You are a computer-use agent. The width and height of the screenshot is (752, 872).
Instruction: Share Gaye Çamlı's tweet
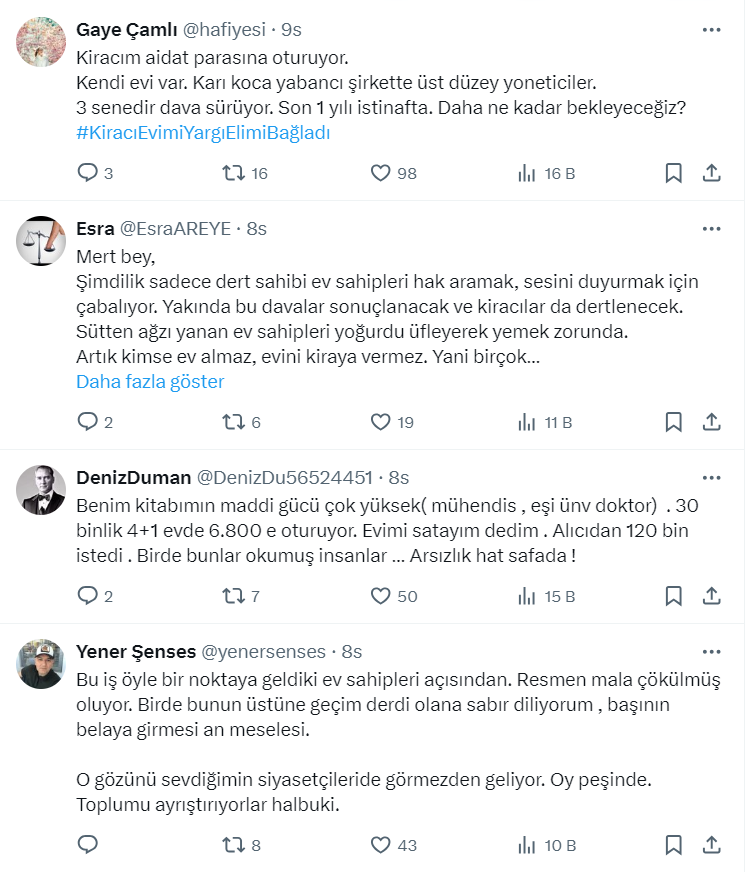point(711,173)
